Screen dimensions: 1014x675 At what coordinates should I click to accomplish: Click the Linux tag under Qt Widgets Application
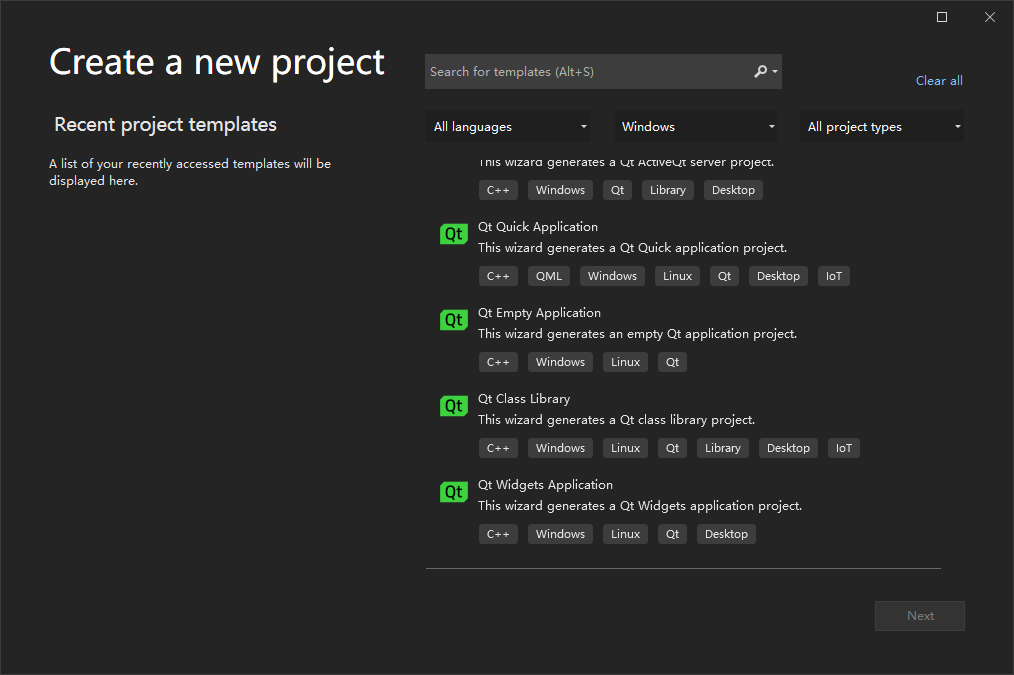pos(625,534)
